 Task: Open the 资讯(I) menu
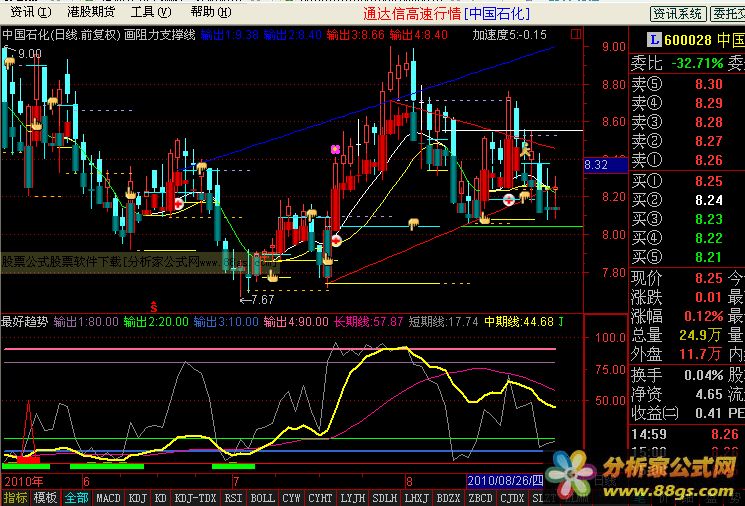(31, 12)
